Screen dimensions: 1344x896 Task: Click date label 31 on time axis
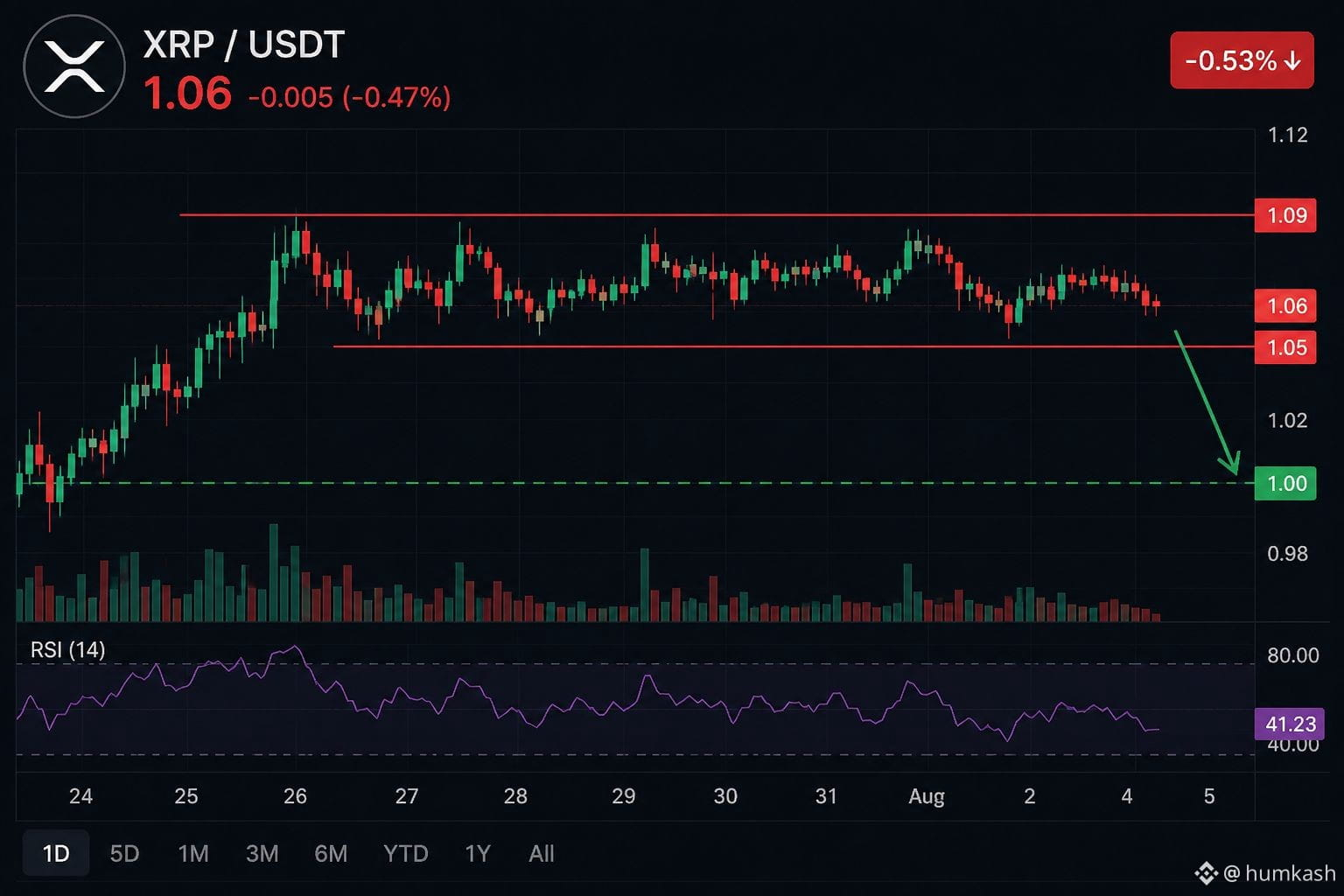point(826,796)
